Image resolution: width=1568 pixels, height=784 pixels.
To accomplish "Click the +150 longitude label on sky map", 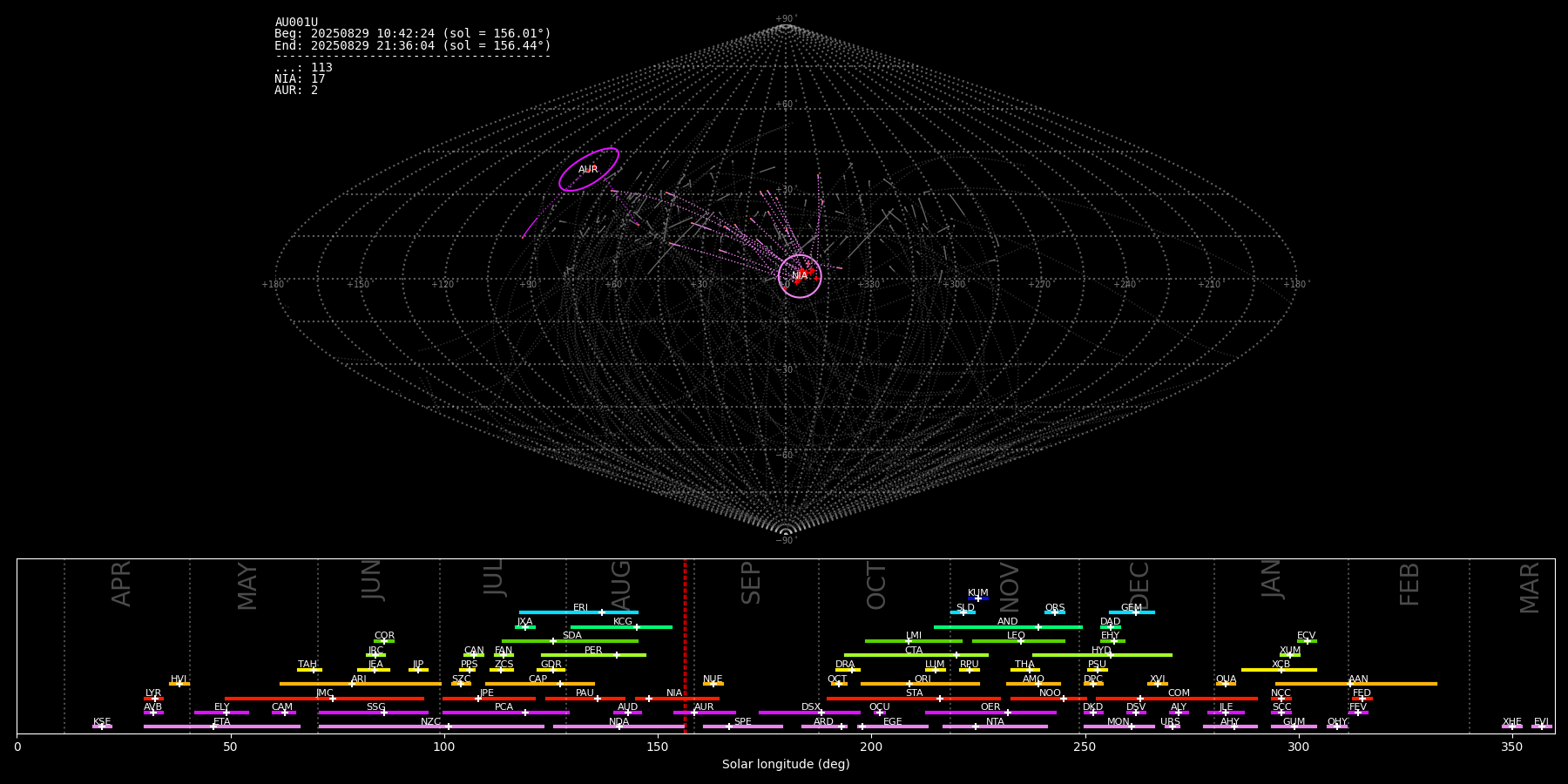I will tap(357, 284).
